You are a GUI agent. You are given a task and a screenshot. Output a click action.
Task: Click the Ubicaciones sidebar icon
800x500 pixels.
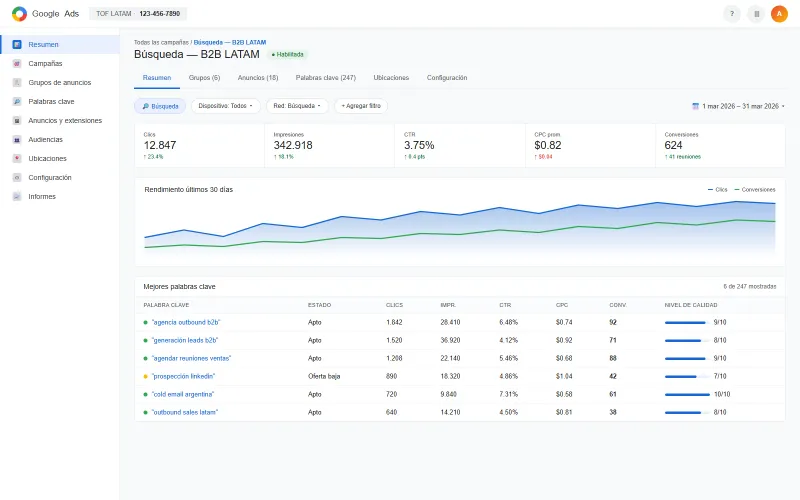click(17, 158)
